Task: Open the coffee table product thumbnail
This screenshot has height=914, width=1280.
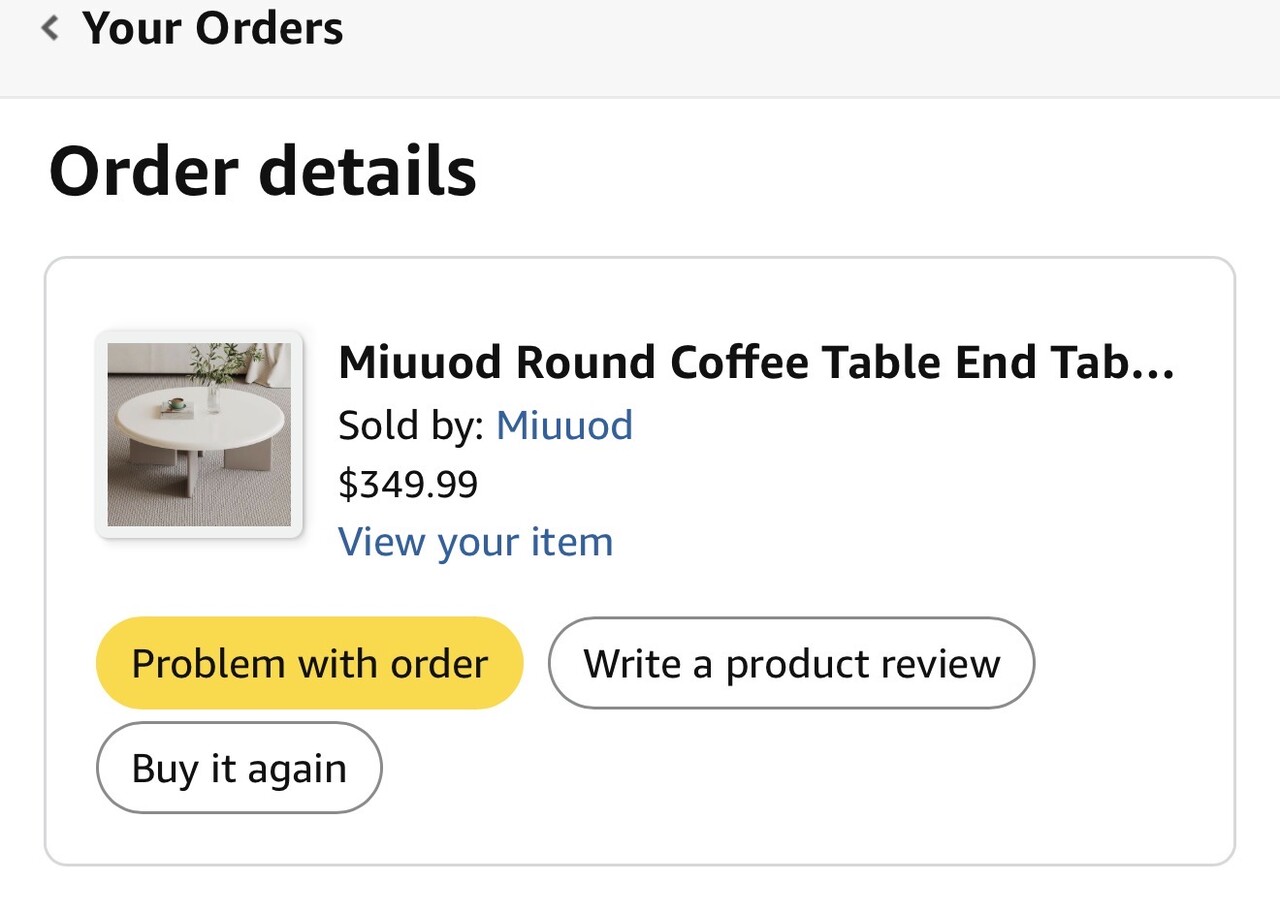Action: pos(199,435)
